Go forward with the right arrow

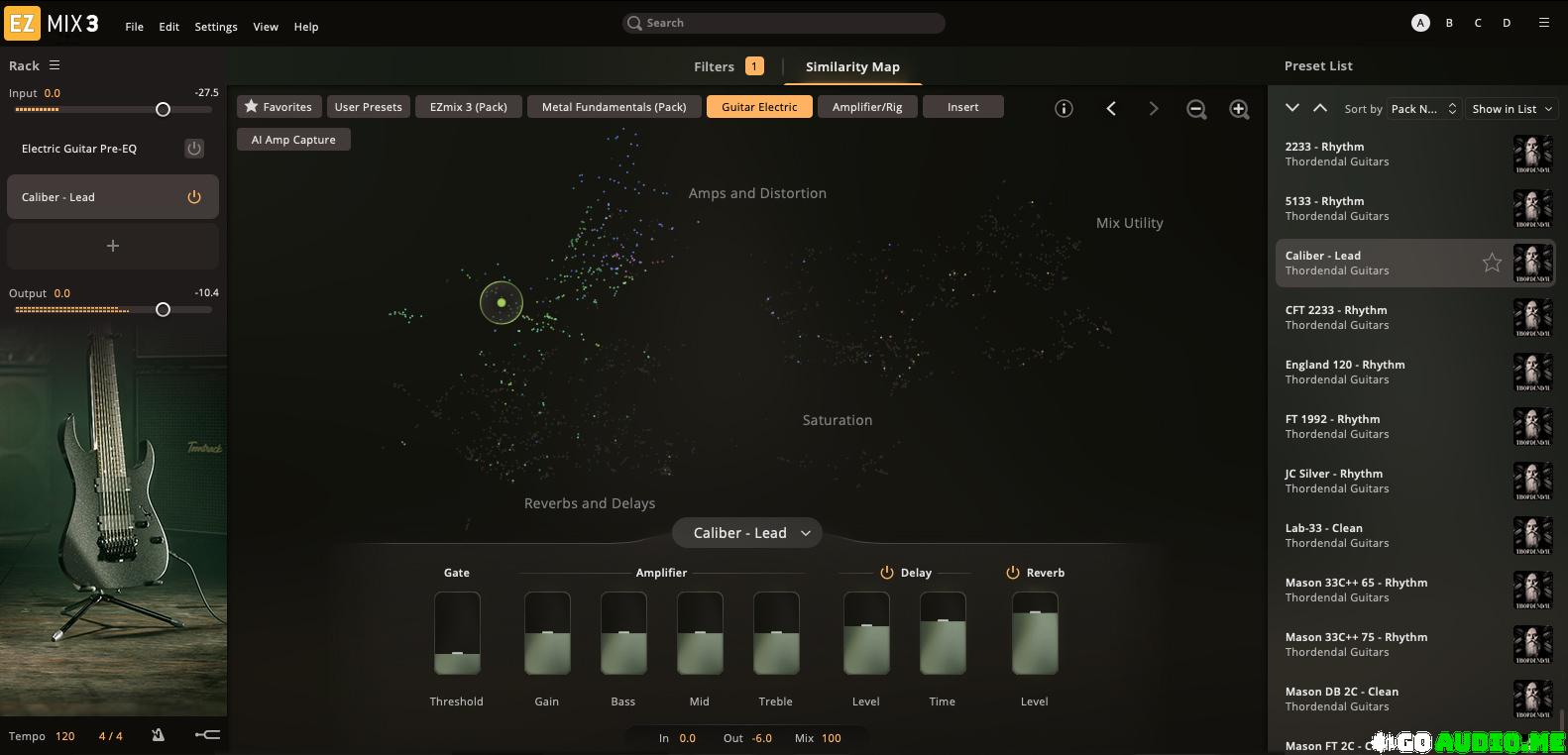pyautogui.click(x=1153, y=109)
